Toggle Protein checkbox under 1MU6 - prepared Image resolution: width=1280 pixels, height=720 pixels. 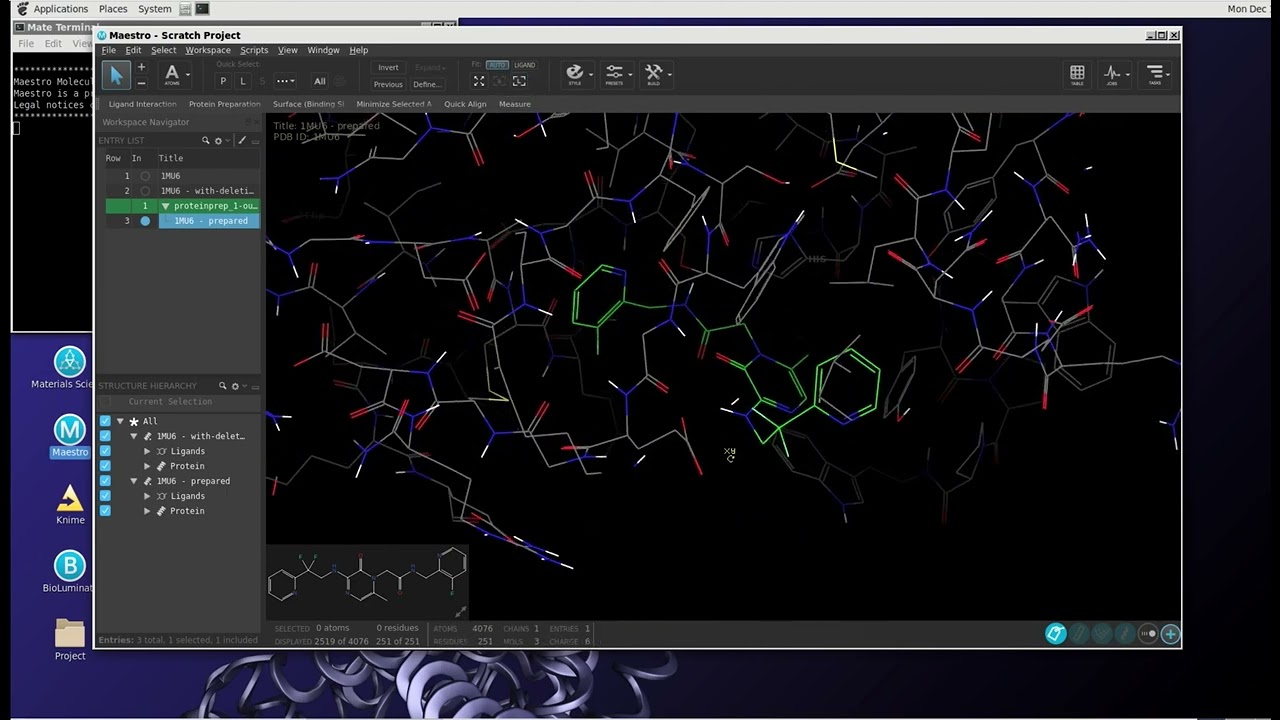pos(105,511)
